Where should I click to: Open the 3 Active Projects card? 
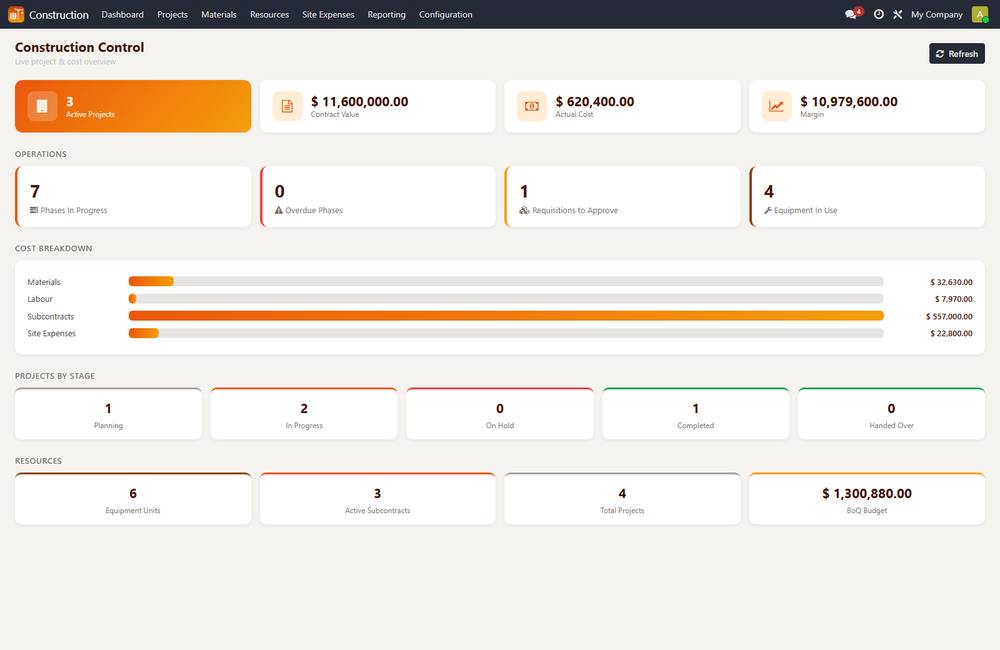133,106
